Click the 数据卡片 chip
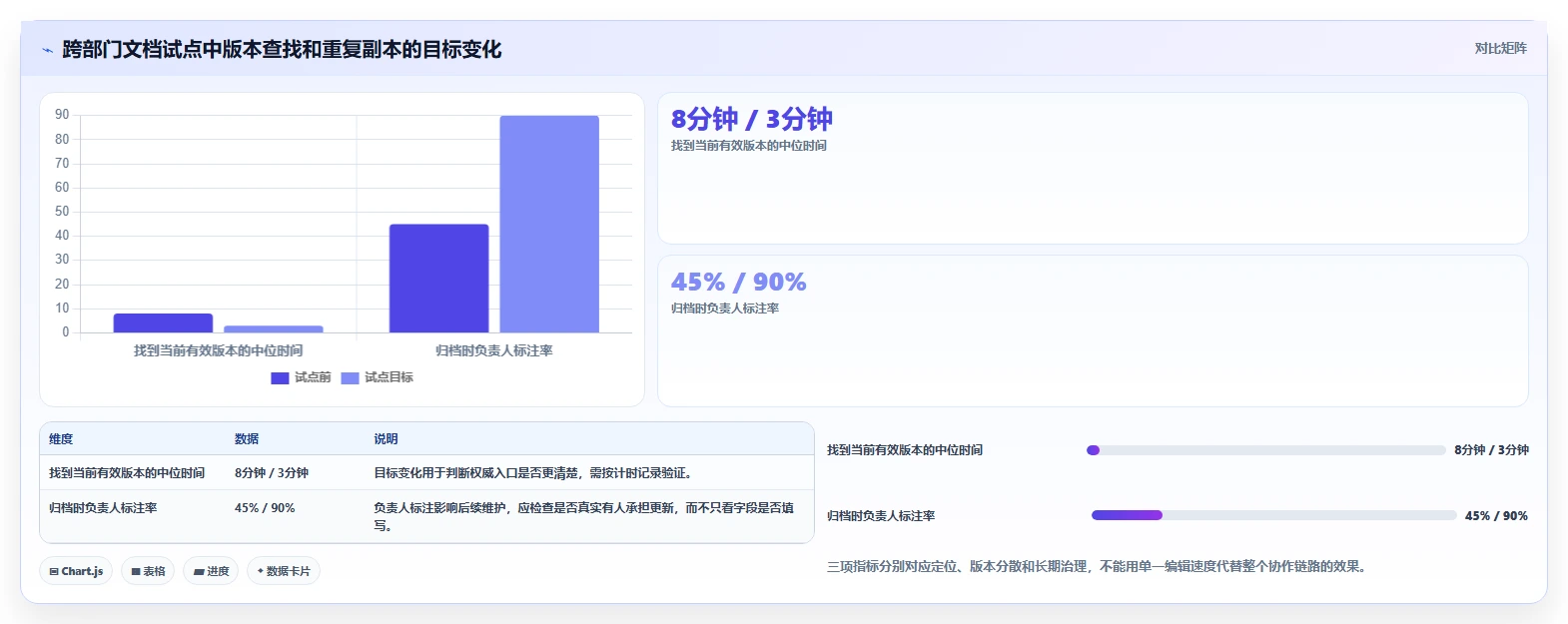The height and width of the screenshot is (624, 1568). pos(284,571)
